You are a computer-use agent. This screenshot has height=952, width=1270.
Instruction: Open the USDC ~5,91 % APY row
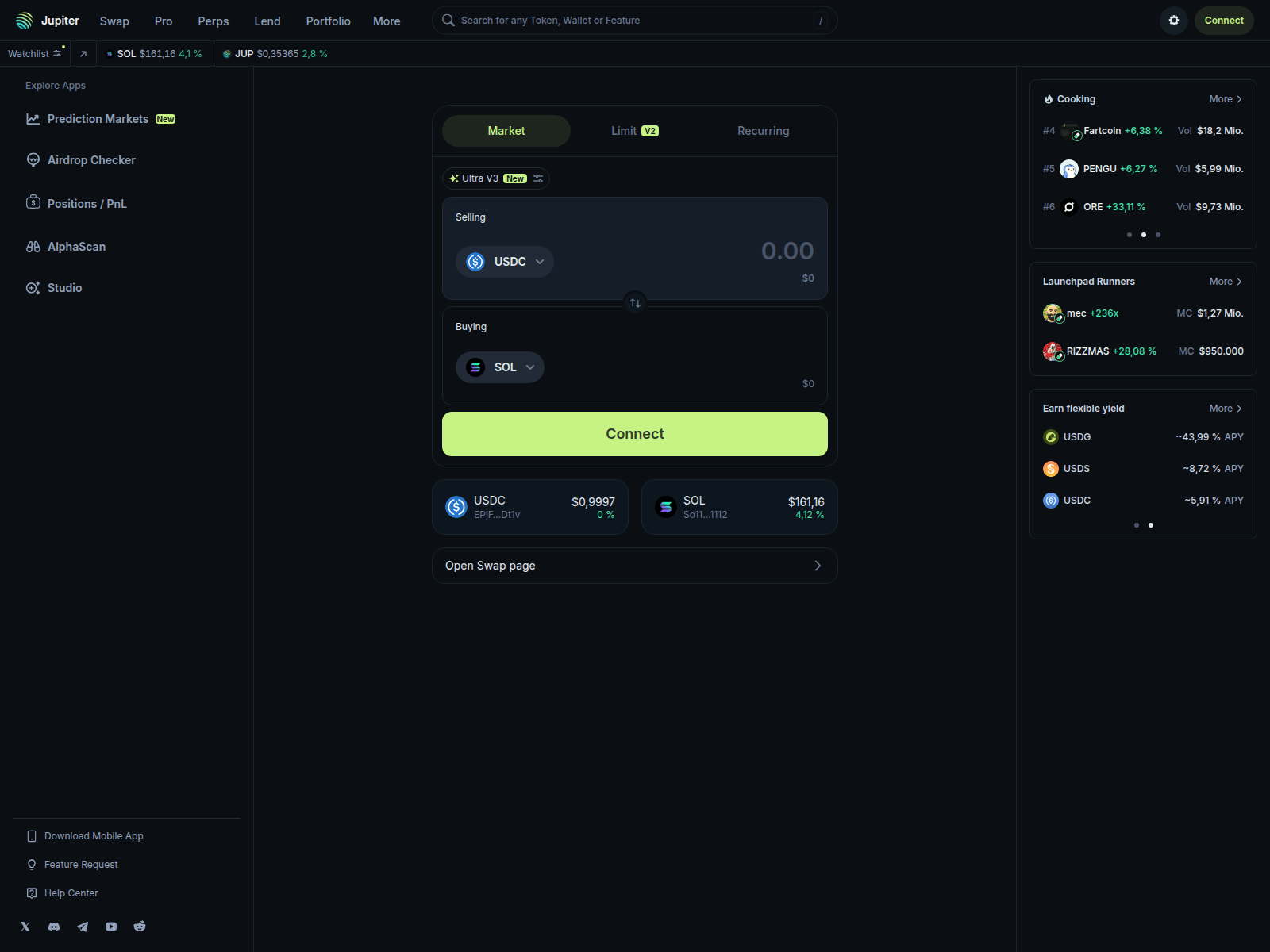[1143, 501]
